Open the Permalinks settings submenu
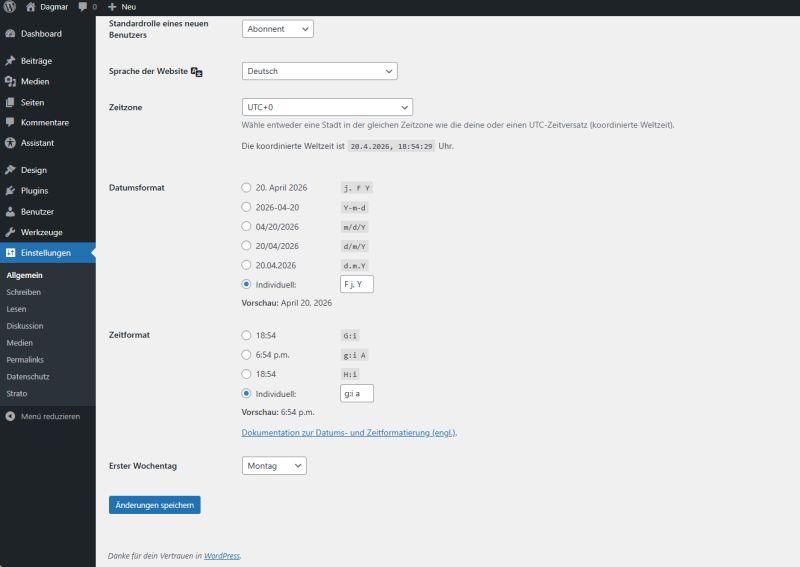800x567 pixels. coord(25,360)
